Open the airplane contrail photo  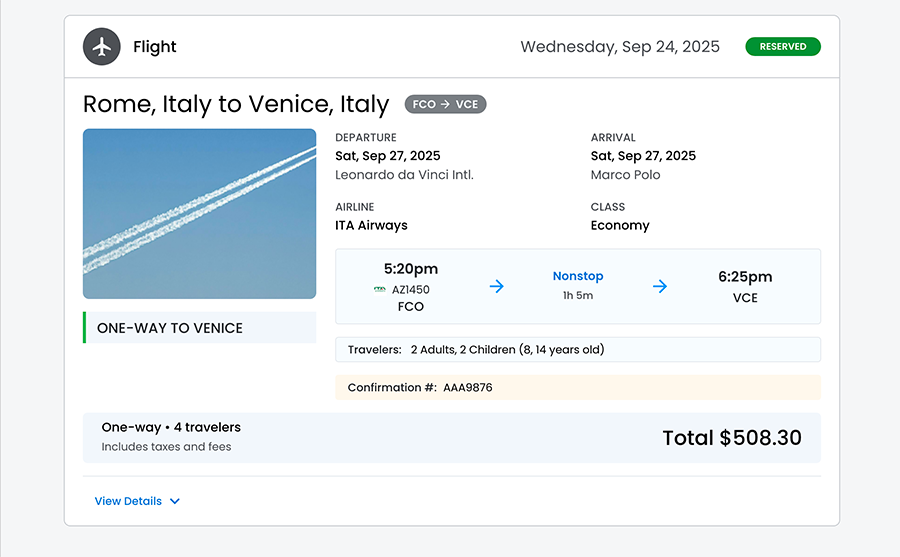(x=199, y=213)
